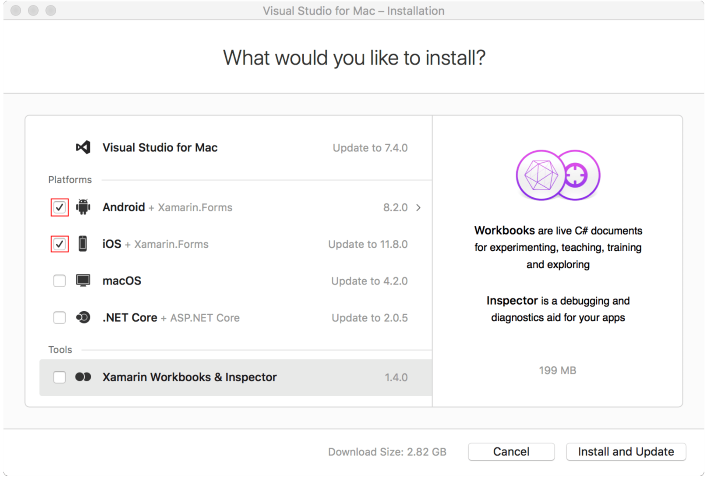Screen dimensions: 706x478
Task: Check the Xamarin Workbooks & Inspector checkbox
Action: (x=59, y=377)
